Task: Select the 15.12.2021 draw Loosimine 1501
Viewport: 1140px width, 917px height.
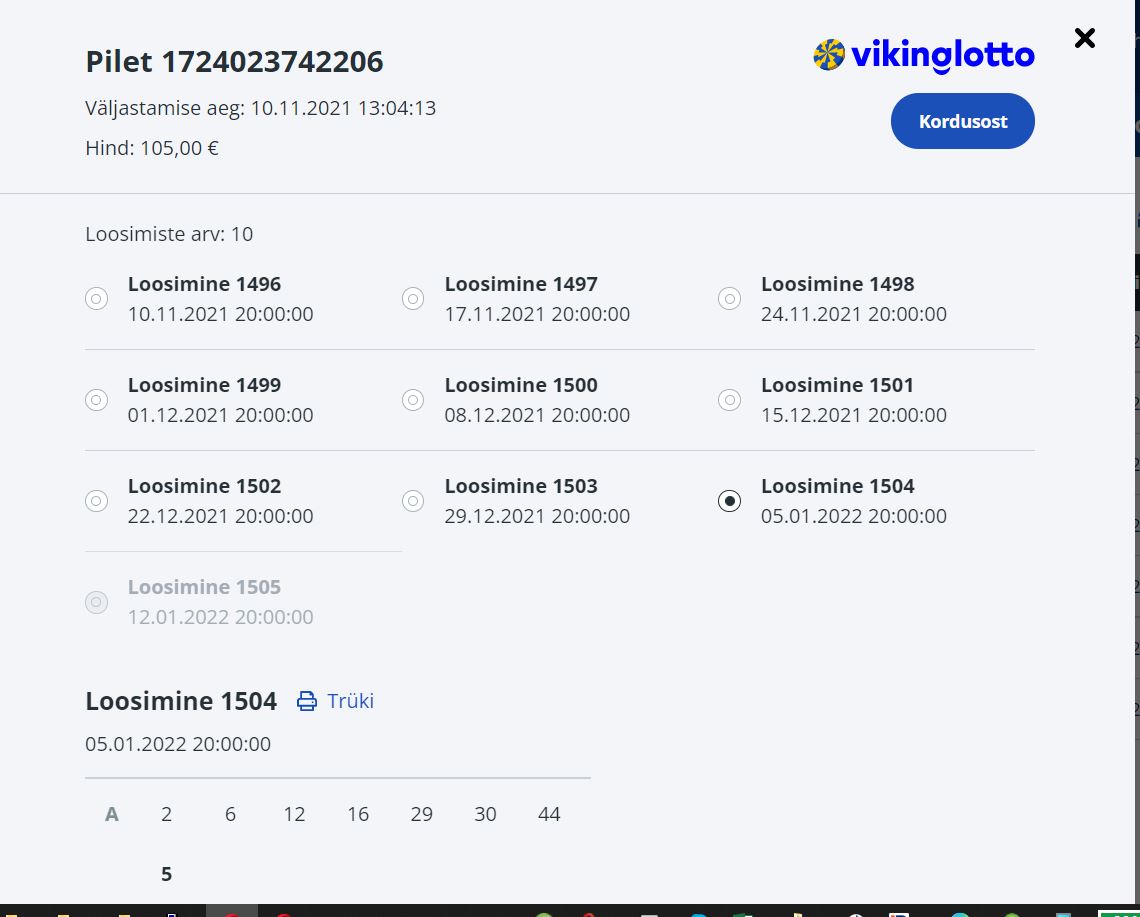Action: pyautogui.click(x=730, y=399)
